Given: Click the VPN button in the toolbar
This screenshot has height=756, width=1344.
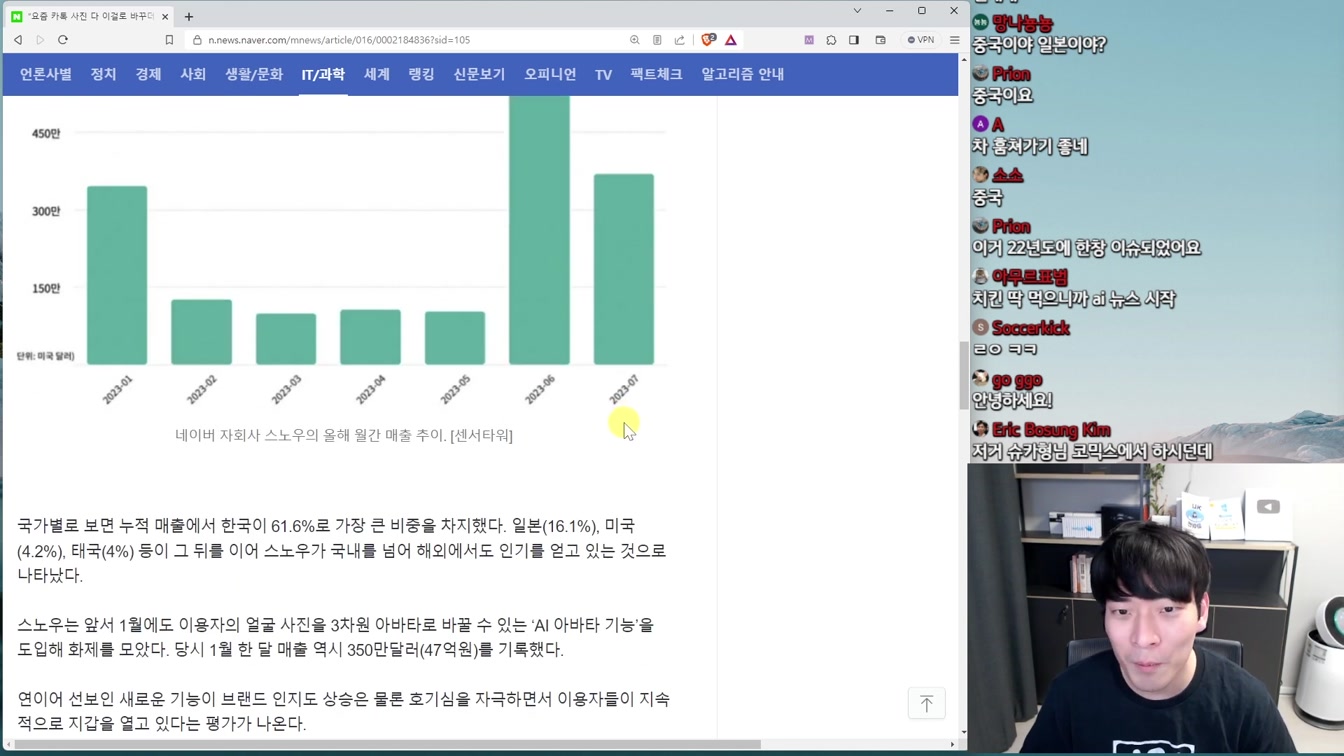Looking at the screenshot, I should tap(921, 40).
